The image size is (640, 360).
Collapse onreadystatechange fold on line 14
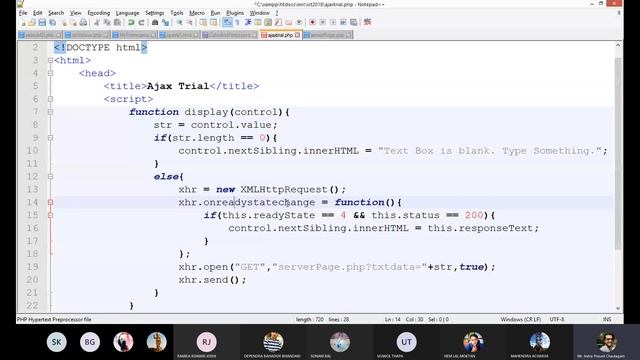pyautogui.click(x=50, y=202)
